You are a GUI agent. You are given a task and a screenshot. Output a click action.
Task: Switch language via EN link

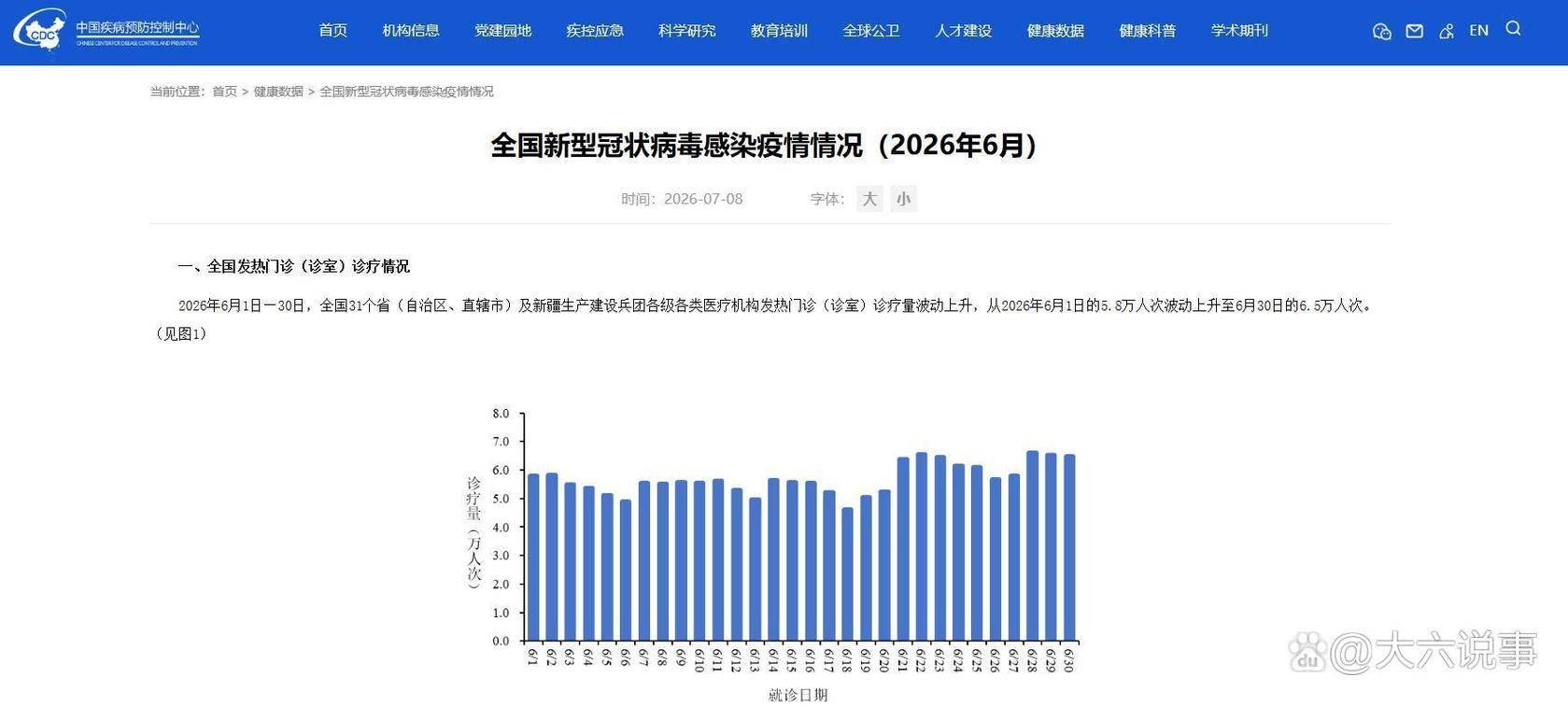1478,31
